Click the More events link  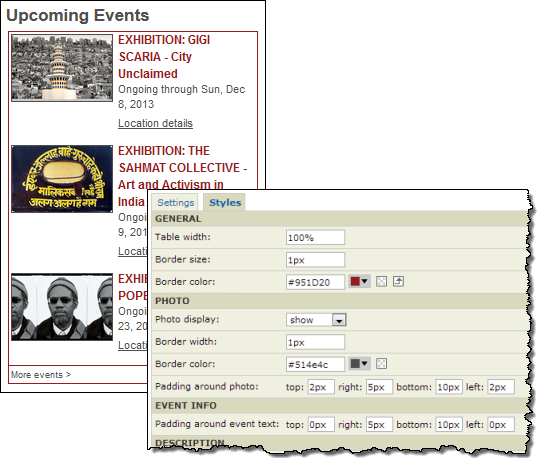(41, 375)
